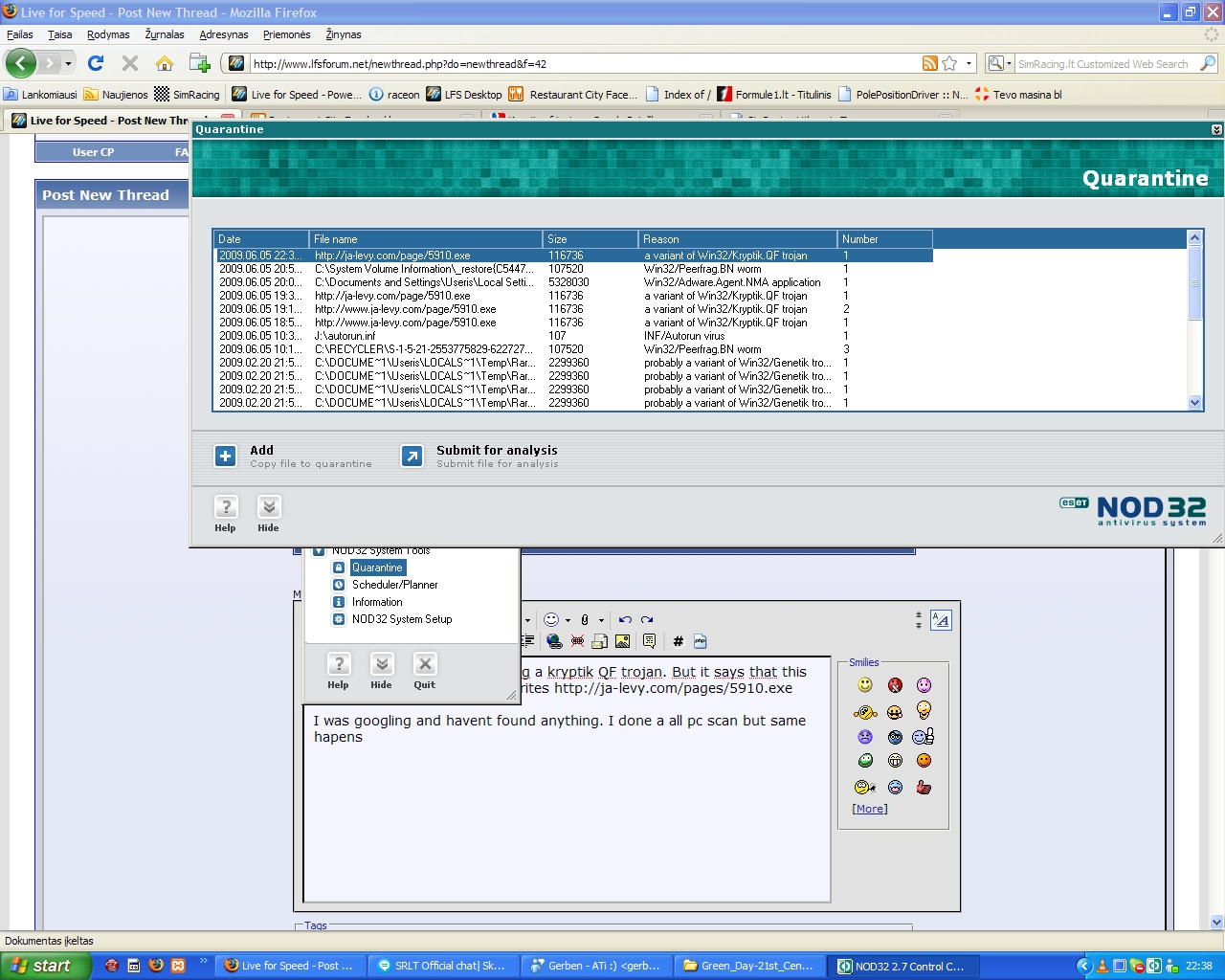
Task: Open the Žurnalas menu
Action: pos(165,34)
